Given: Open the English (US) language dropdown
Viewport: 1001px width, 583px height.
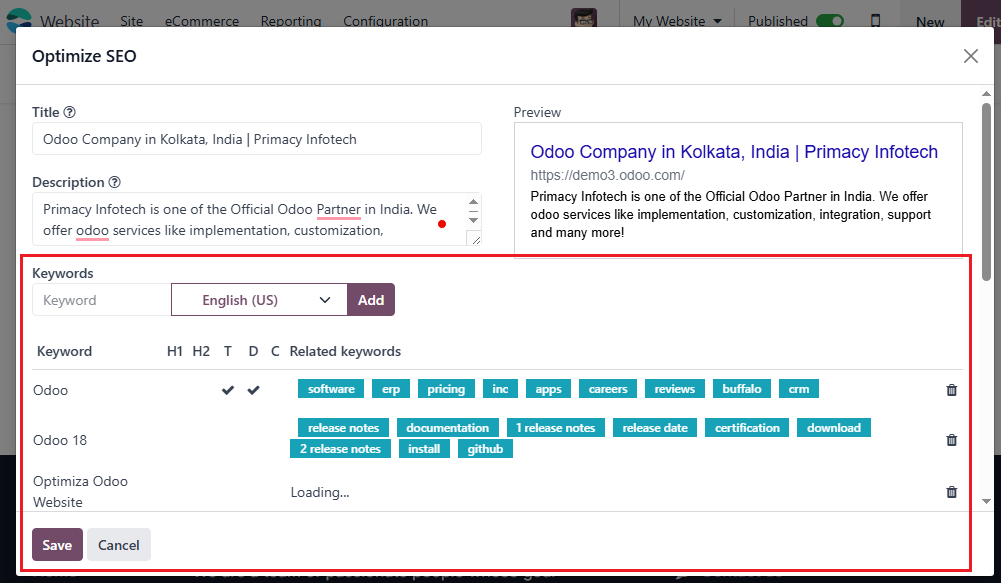Looking at the screenshot, I should pos(258,299).
